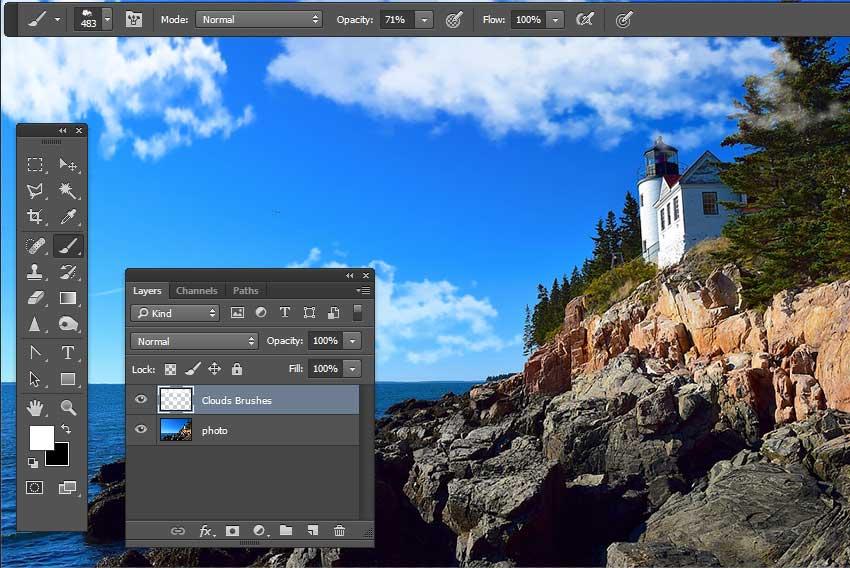This screenshot has height=568, width=850.
Task: Select the Healing Brush tool
Action: tap(35, 246)
